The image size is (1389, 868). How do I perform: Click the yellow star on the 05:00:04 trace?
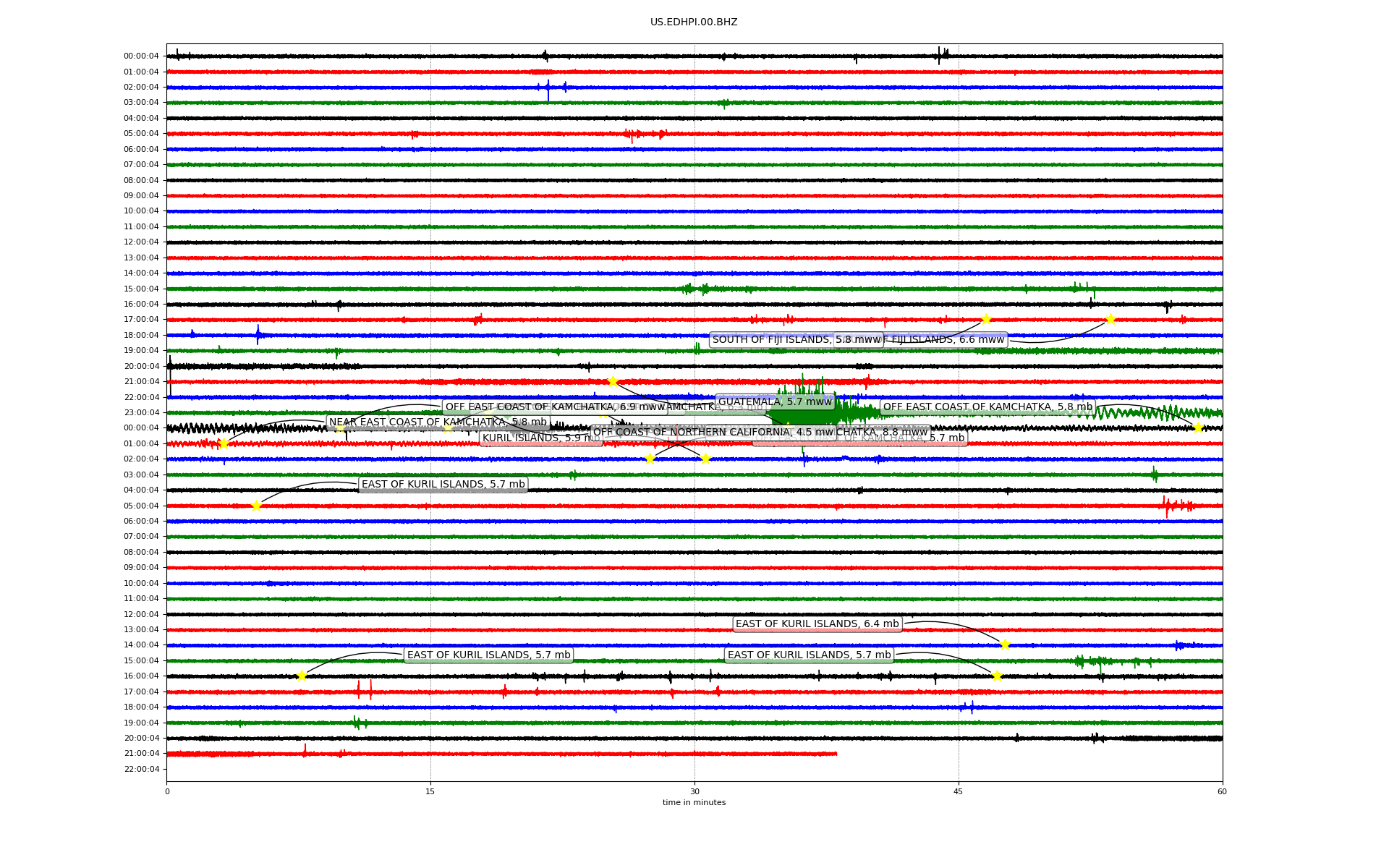coord(256,506)
